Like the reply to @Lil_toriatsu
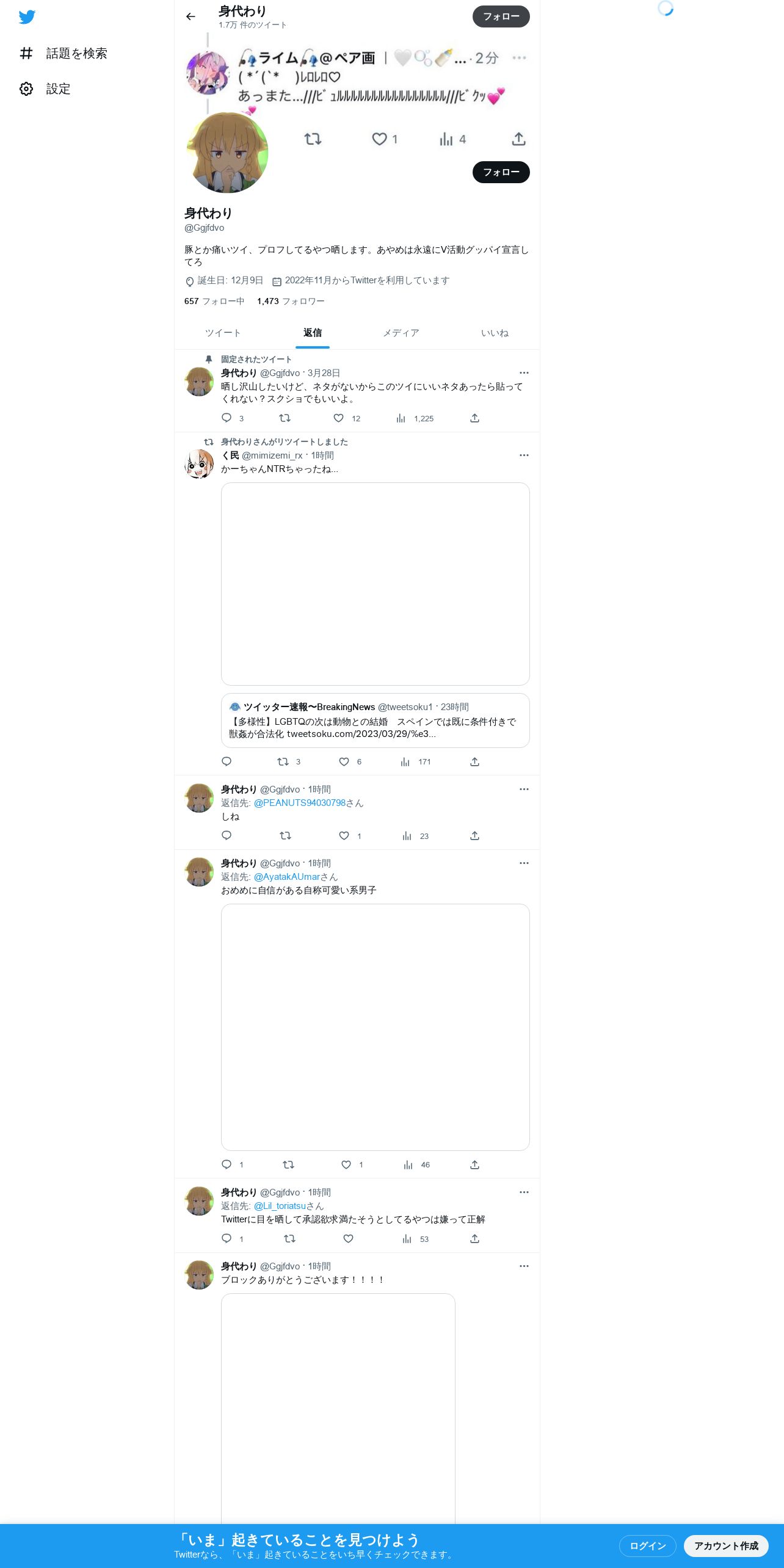This screenshot has height=1568, width=784. point(348,1239)
